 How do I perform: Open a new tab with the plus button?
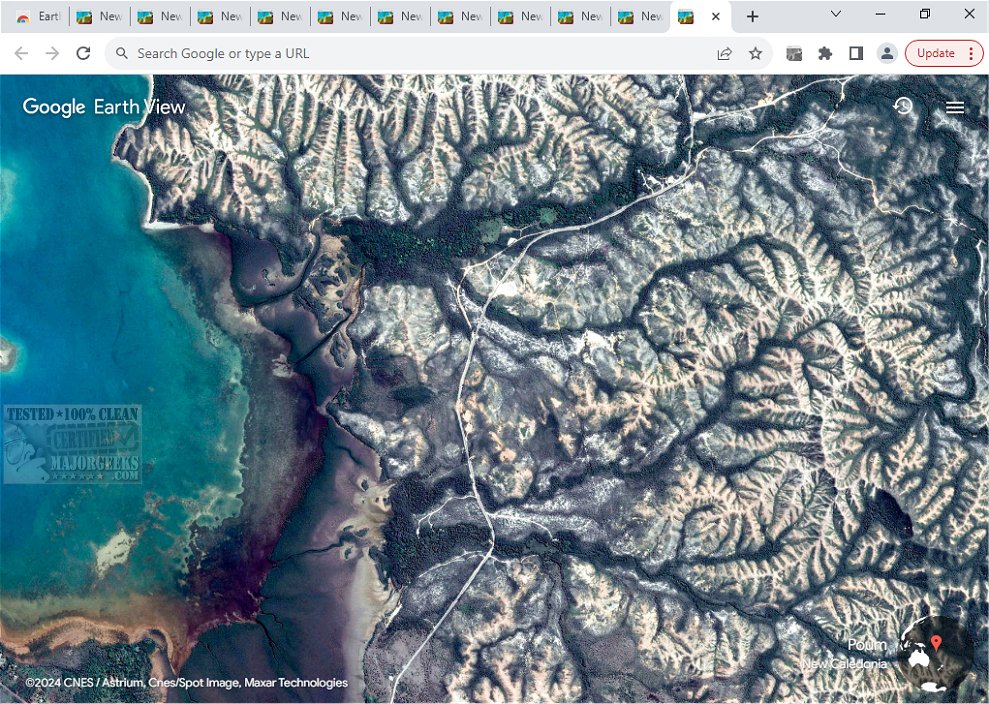point(752,16)
